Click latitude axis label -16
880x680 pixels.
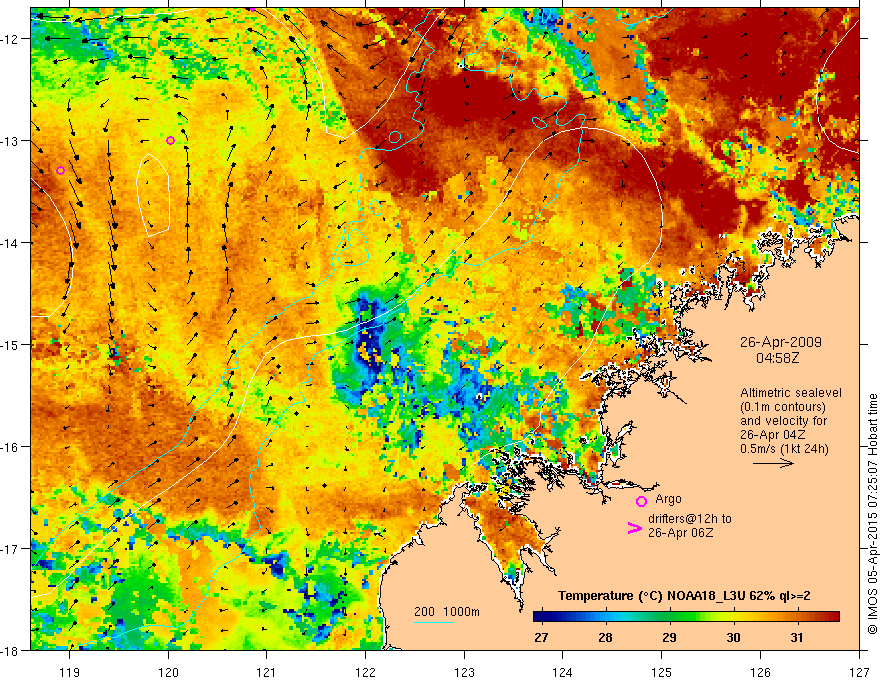point(11,447)
